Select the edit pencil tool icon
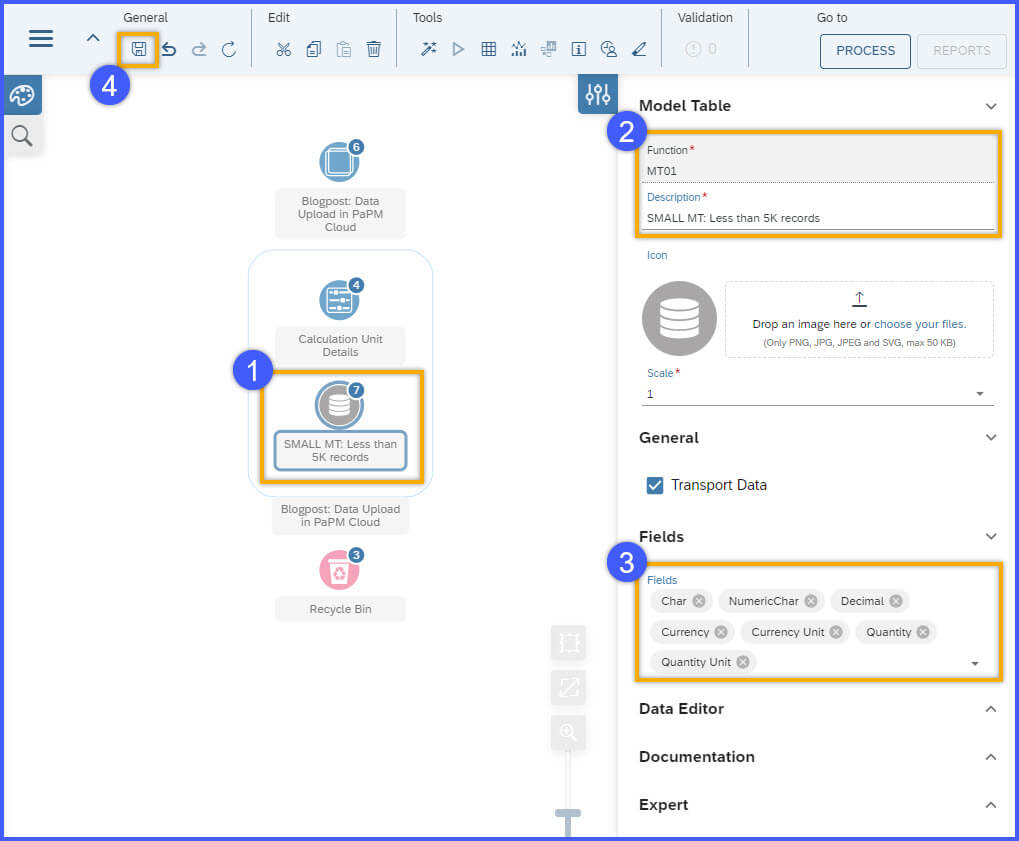1019x841 pixels. pos(639,49)
